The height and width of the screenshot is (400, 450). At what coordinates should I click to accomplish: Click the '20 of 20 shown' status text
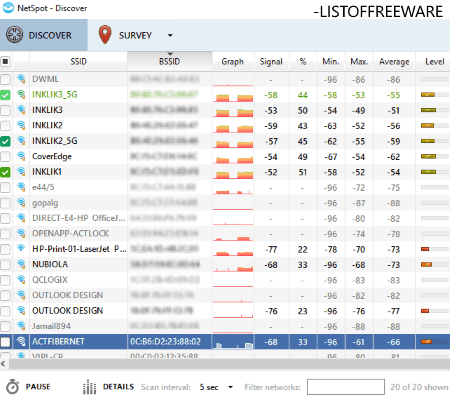(x=419, y=387)
